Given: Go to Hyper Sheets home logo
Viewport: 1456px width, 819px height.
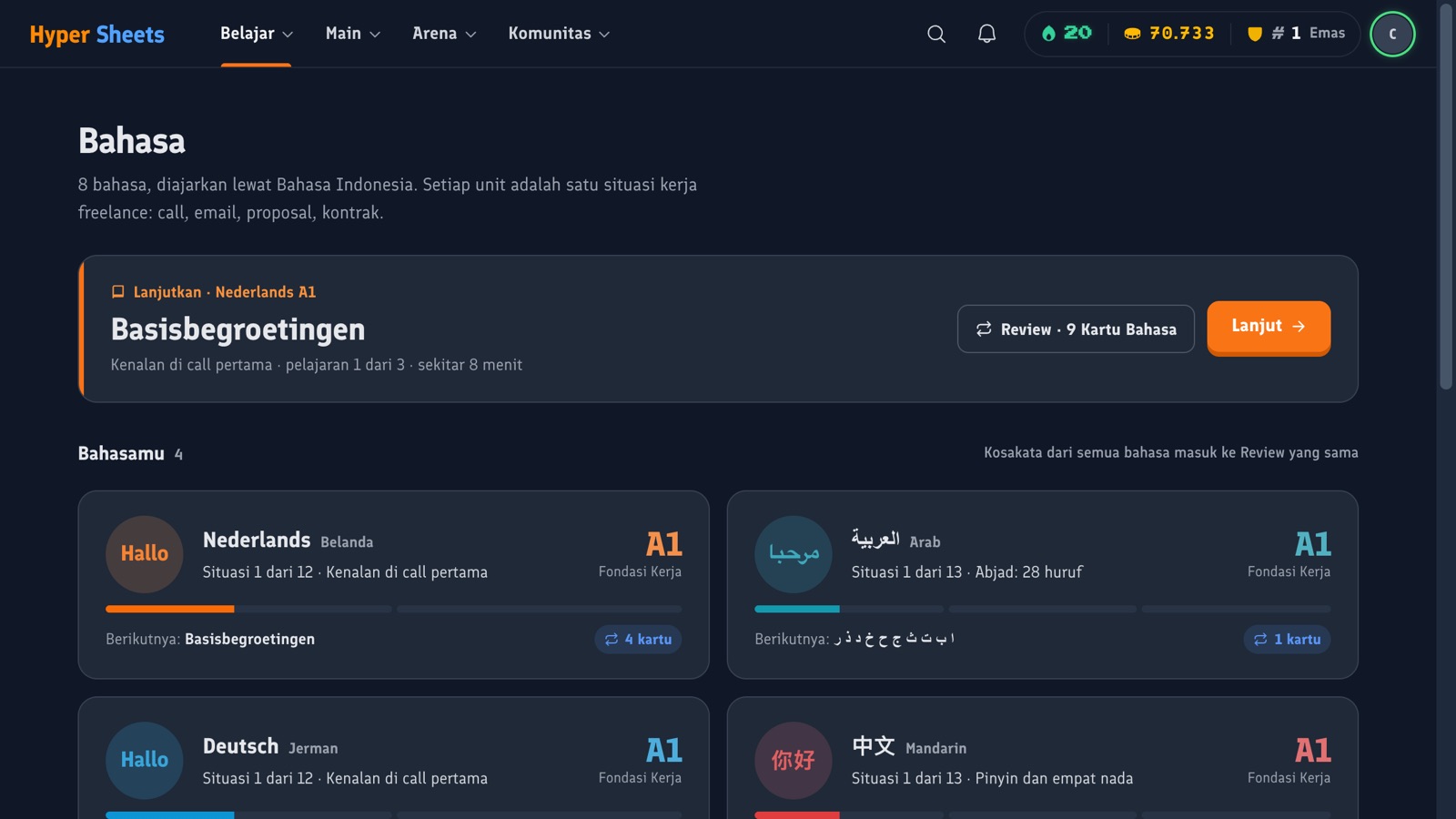Looking at the screenshot, I should tap(97, 35).
